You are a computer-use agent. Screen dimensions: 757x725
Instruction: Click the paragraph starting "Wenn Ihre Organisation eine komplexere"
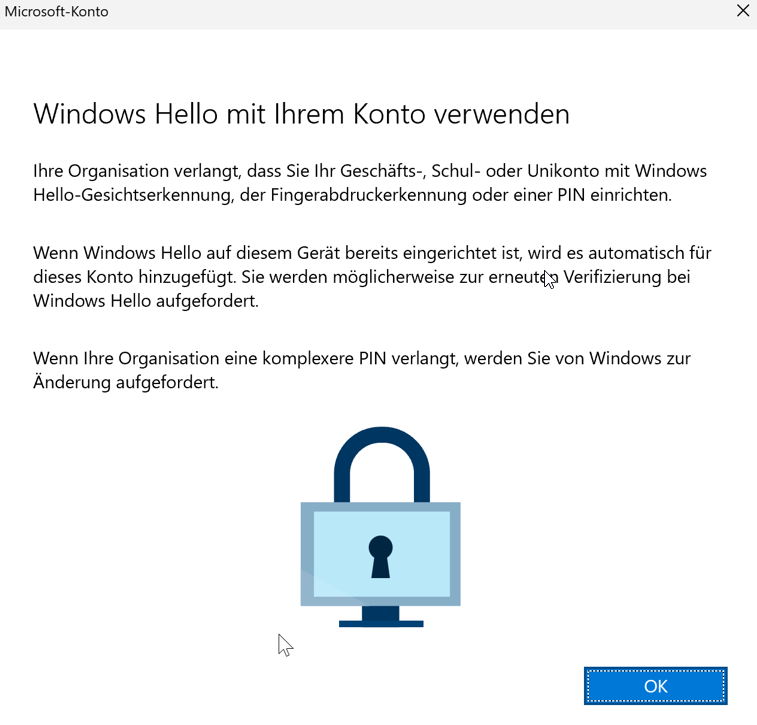(361, 370)
